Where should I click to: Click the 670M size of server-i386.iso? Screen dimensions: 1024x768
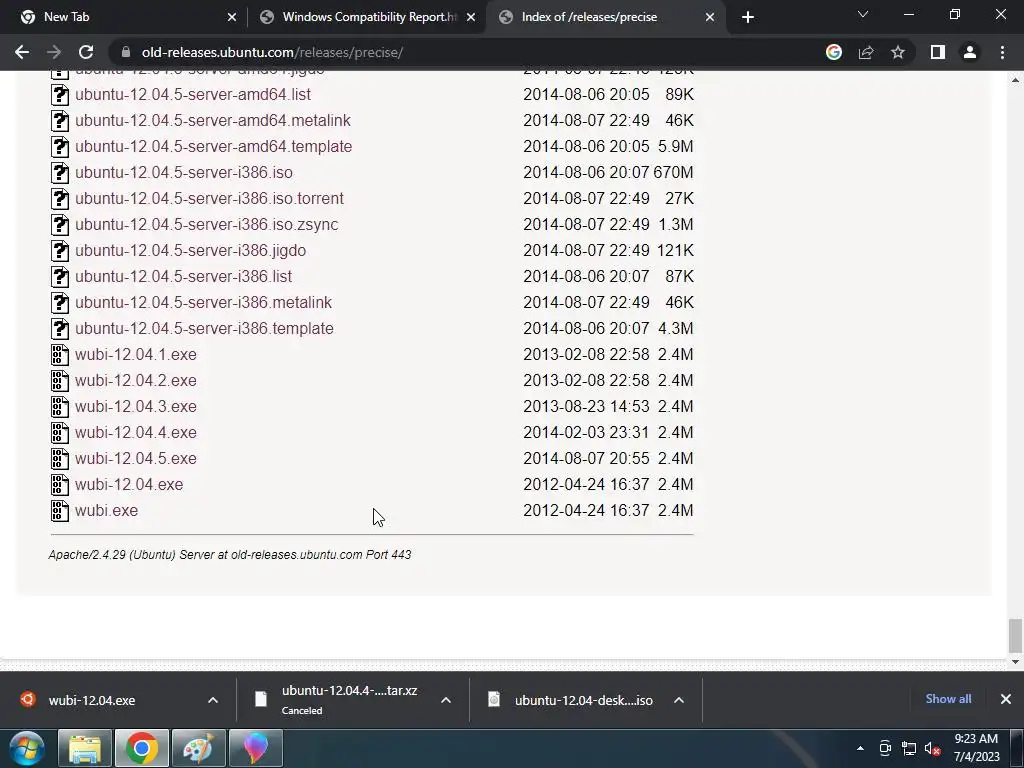pos(673,172)
